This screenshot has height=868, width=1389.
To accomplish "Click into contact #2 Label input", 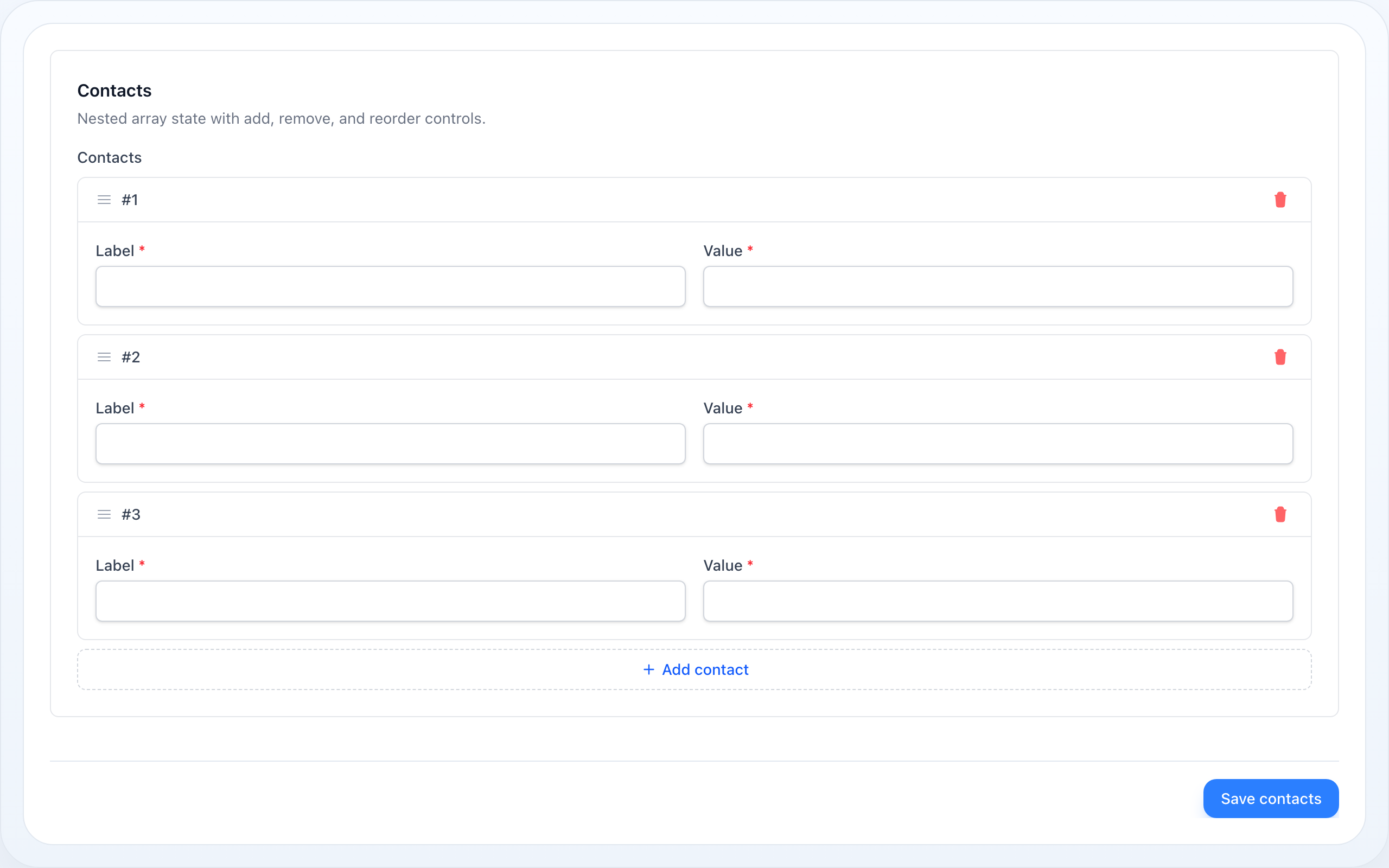I will pos(390,444).
